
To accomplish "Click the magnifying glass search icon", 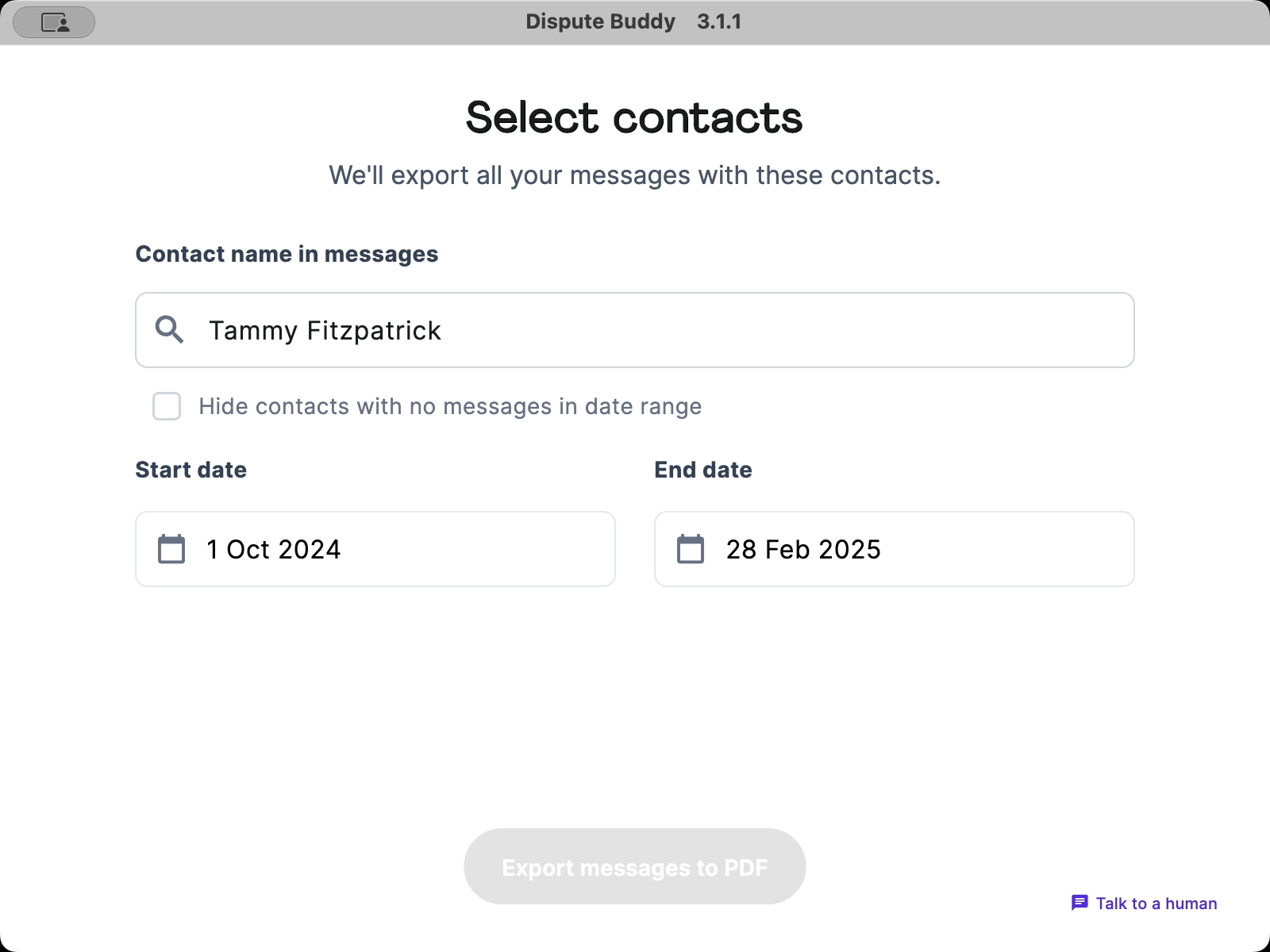I will pos(169,330).
